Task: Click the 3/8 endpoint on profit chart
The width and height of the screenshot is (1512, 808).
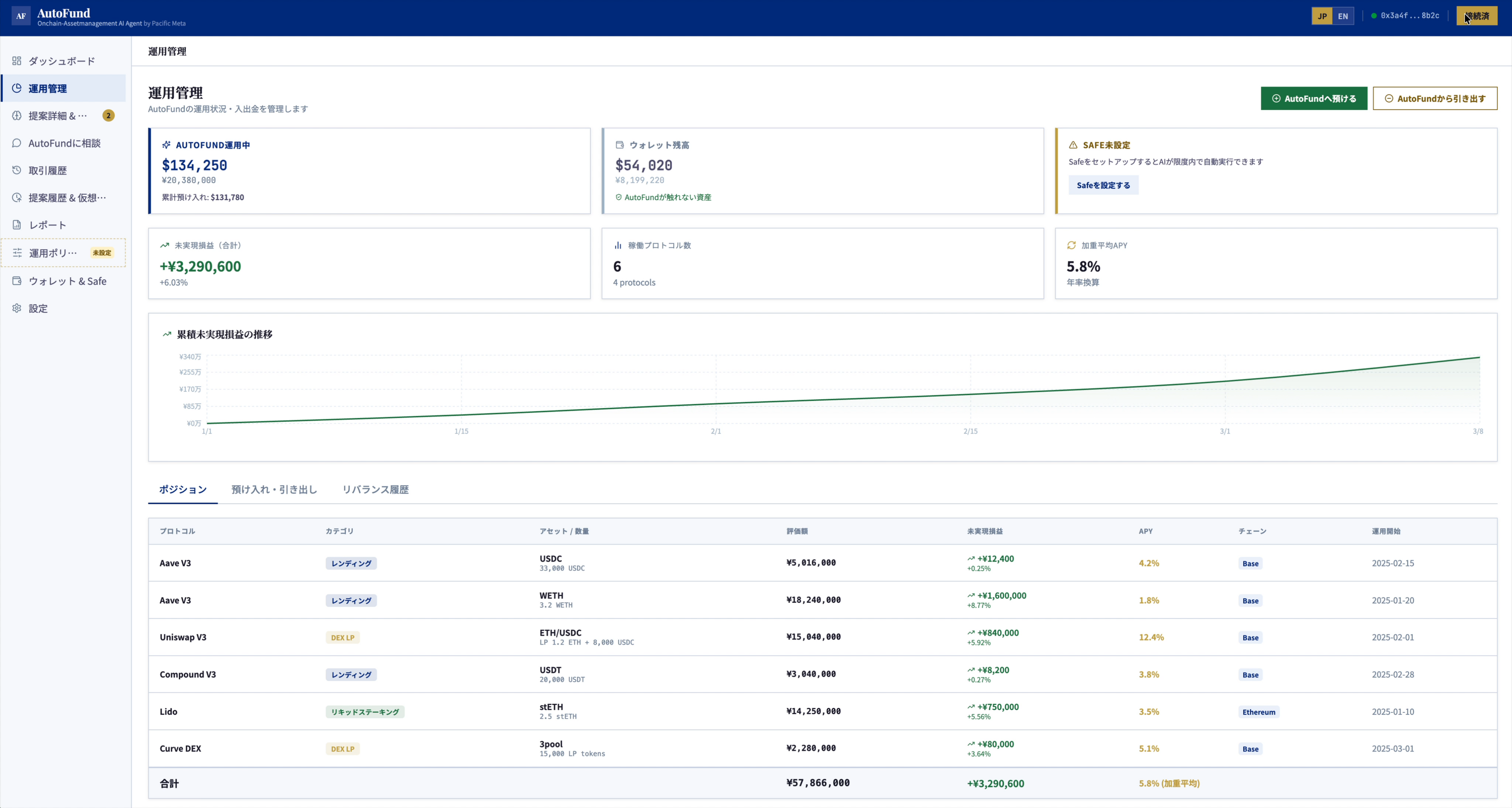Action: 1479,357
